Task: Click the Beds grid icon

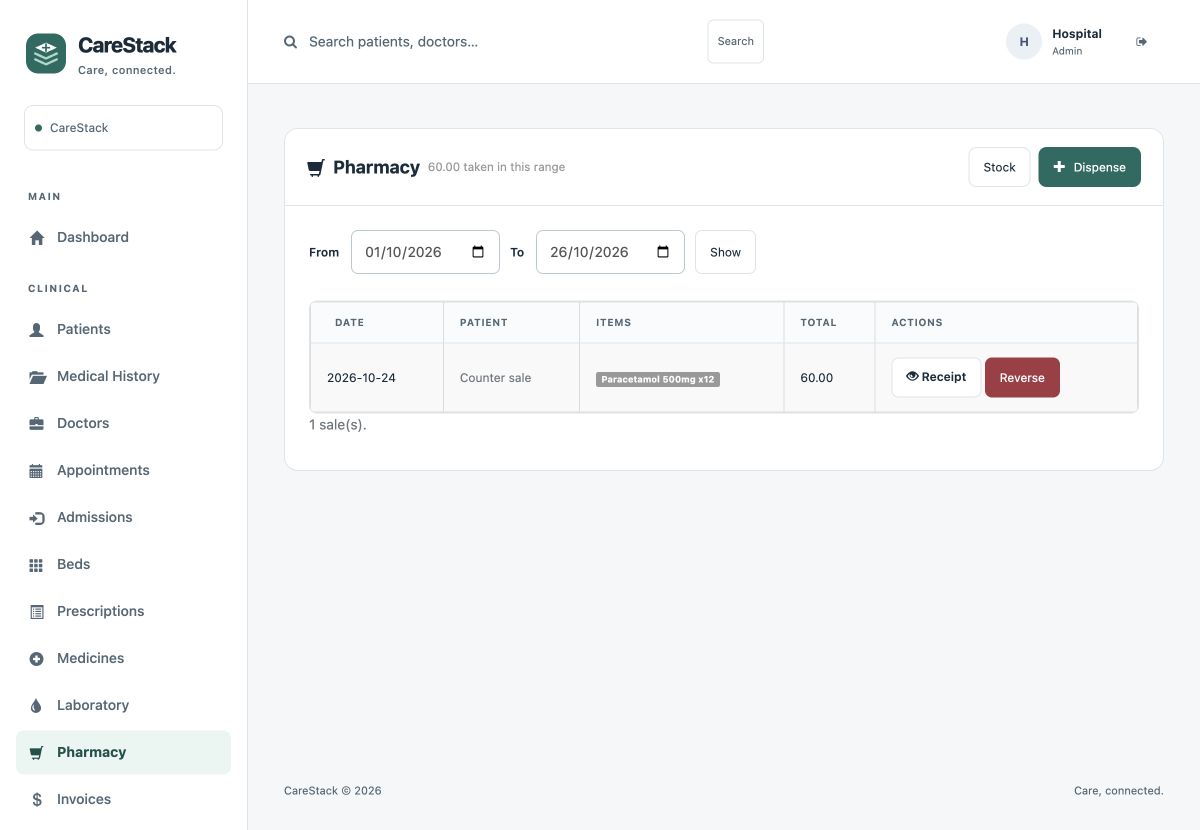Action: coord(37,565)
